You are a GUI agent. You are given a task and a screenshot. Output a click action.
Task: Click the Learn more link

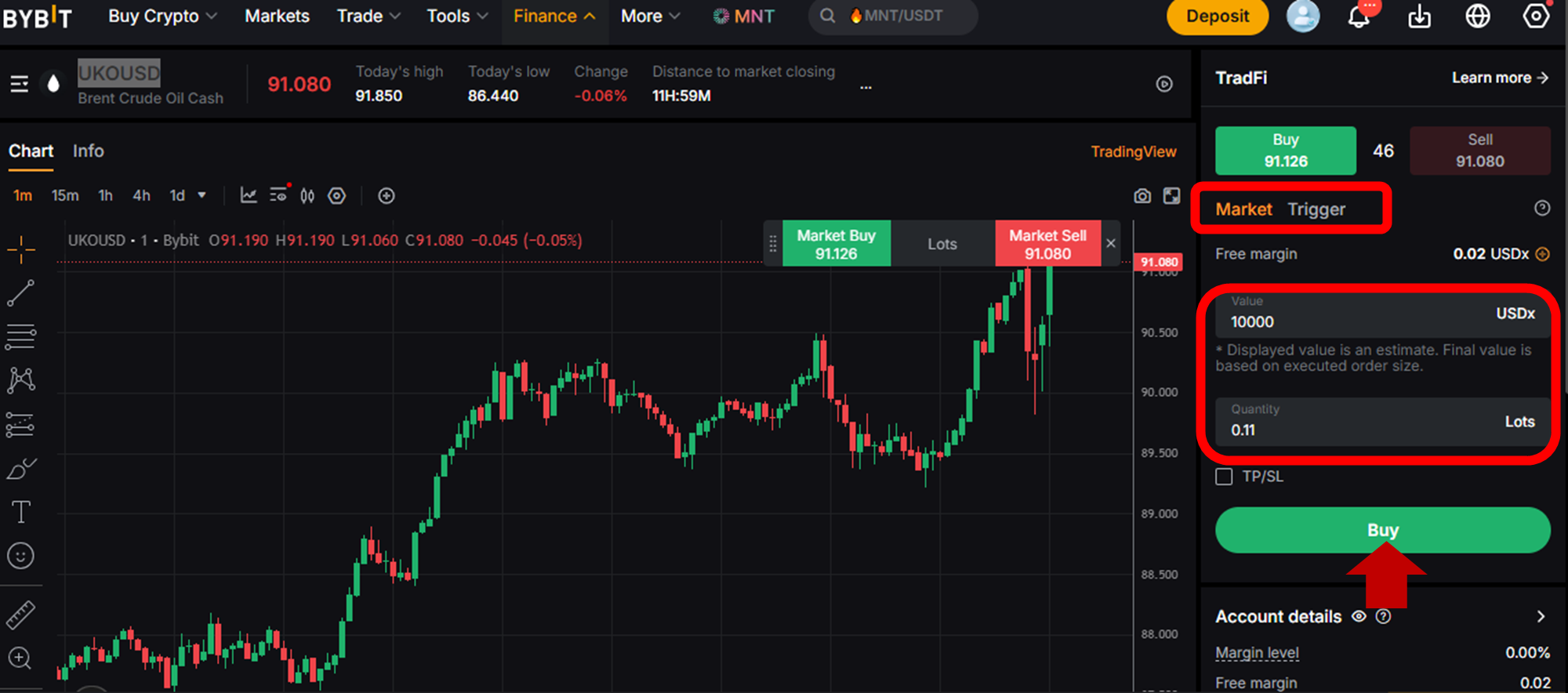(1500, 78)
